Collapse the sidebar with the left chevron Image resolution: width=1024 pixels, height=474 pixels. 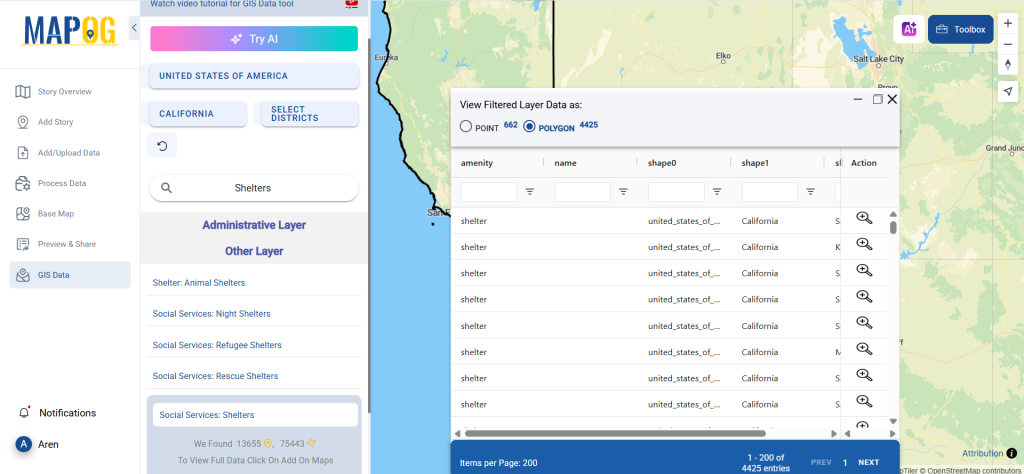134,28
